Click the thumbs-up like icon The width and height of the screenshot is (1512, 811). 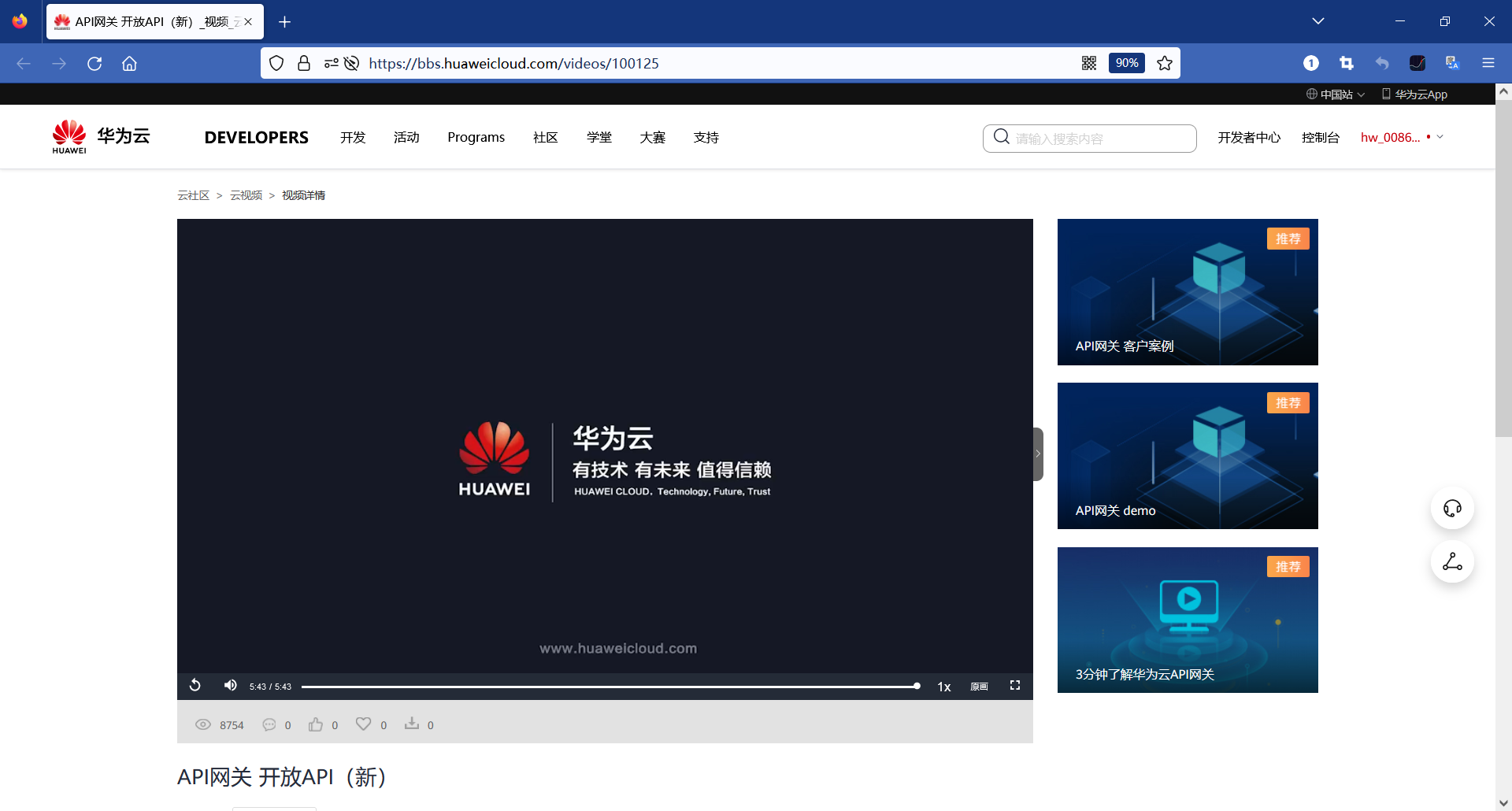(x=315, y=724)
